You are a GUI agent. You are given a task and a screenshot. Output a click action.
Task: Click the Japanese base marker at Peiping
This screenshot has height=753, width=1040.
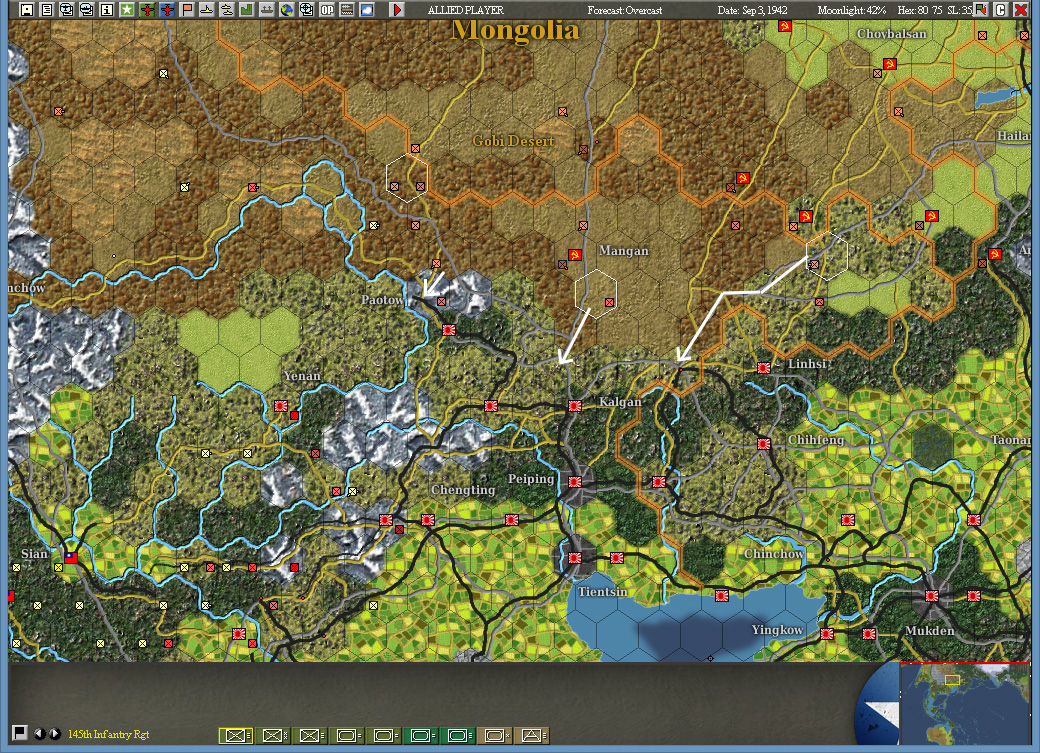575,482
